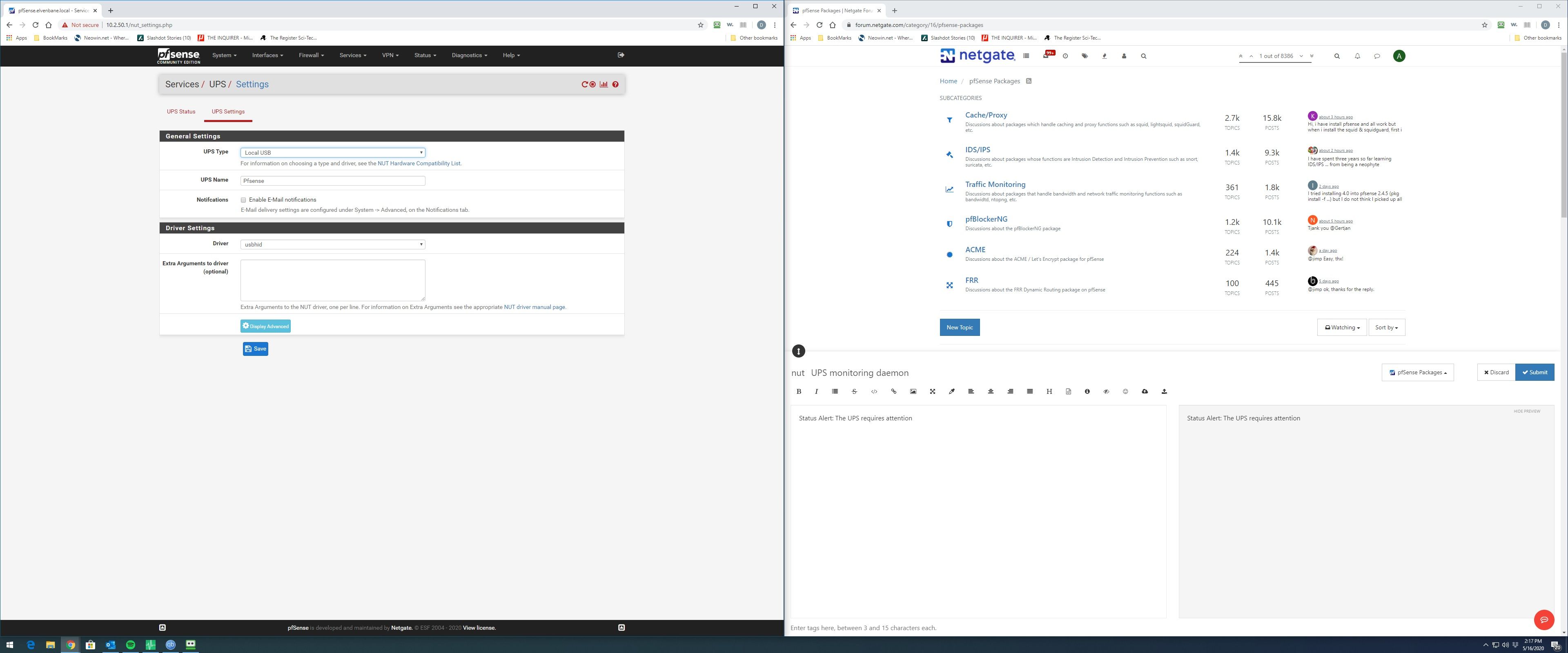Click the Save button
The height and width of the screenshot is (653, 1568).
[255, 349]
